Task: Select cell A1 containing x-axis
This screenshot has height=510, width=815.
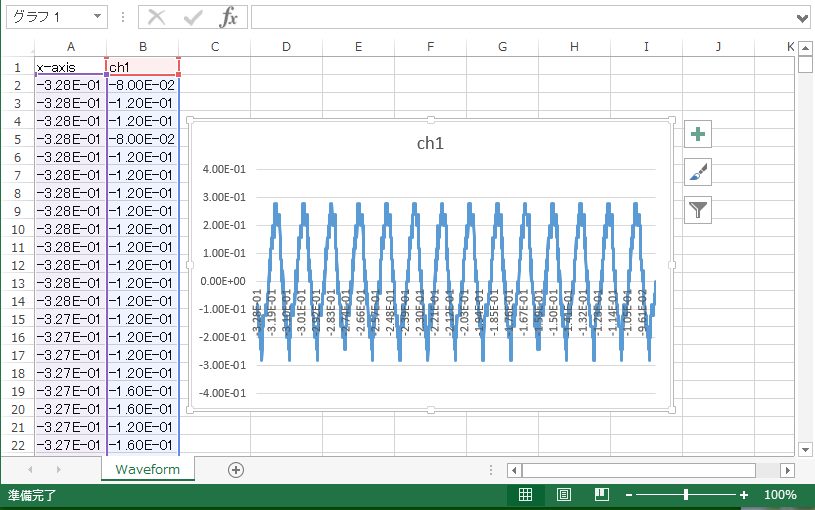Action: coord(71,67)
